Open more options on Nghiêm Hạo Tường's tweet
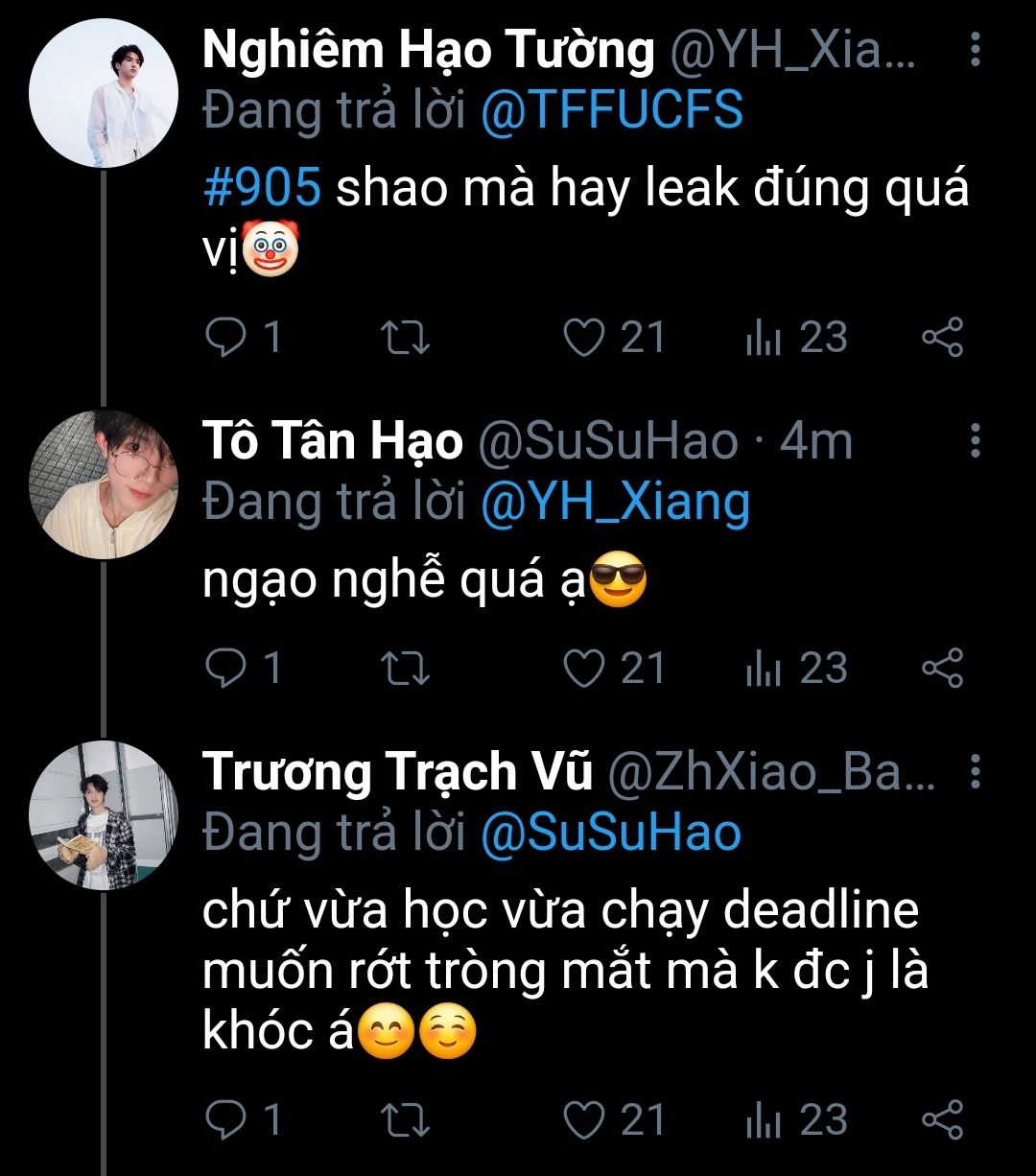Image resolution: width=1036 pixels, height=1176 pixels. coord(975,50)
